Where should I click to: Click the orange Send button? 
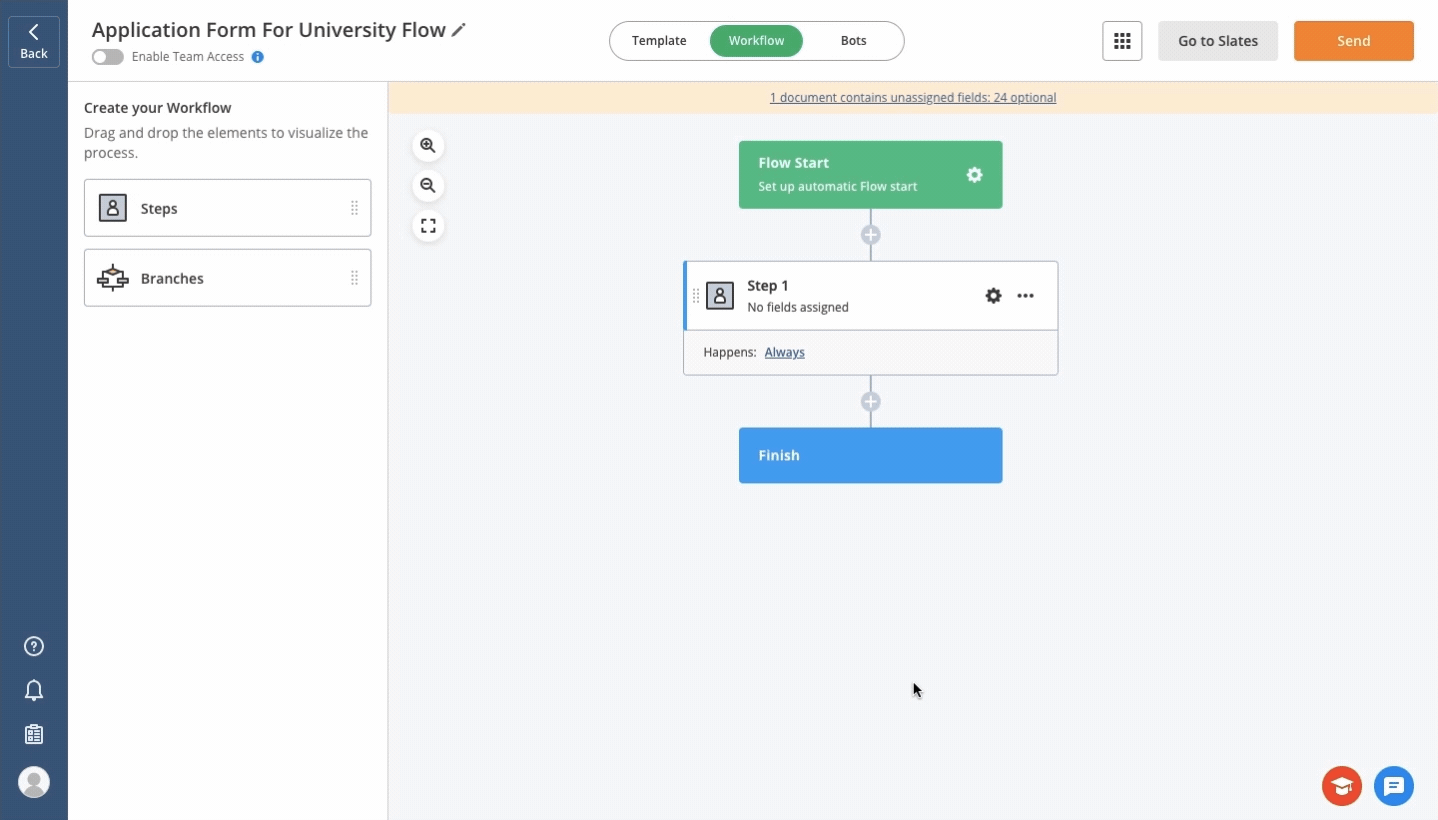[x=1353, y=41]
